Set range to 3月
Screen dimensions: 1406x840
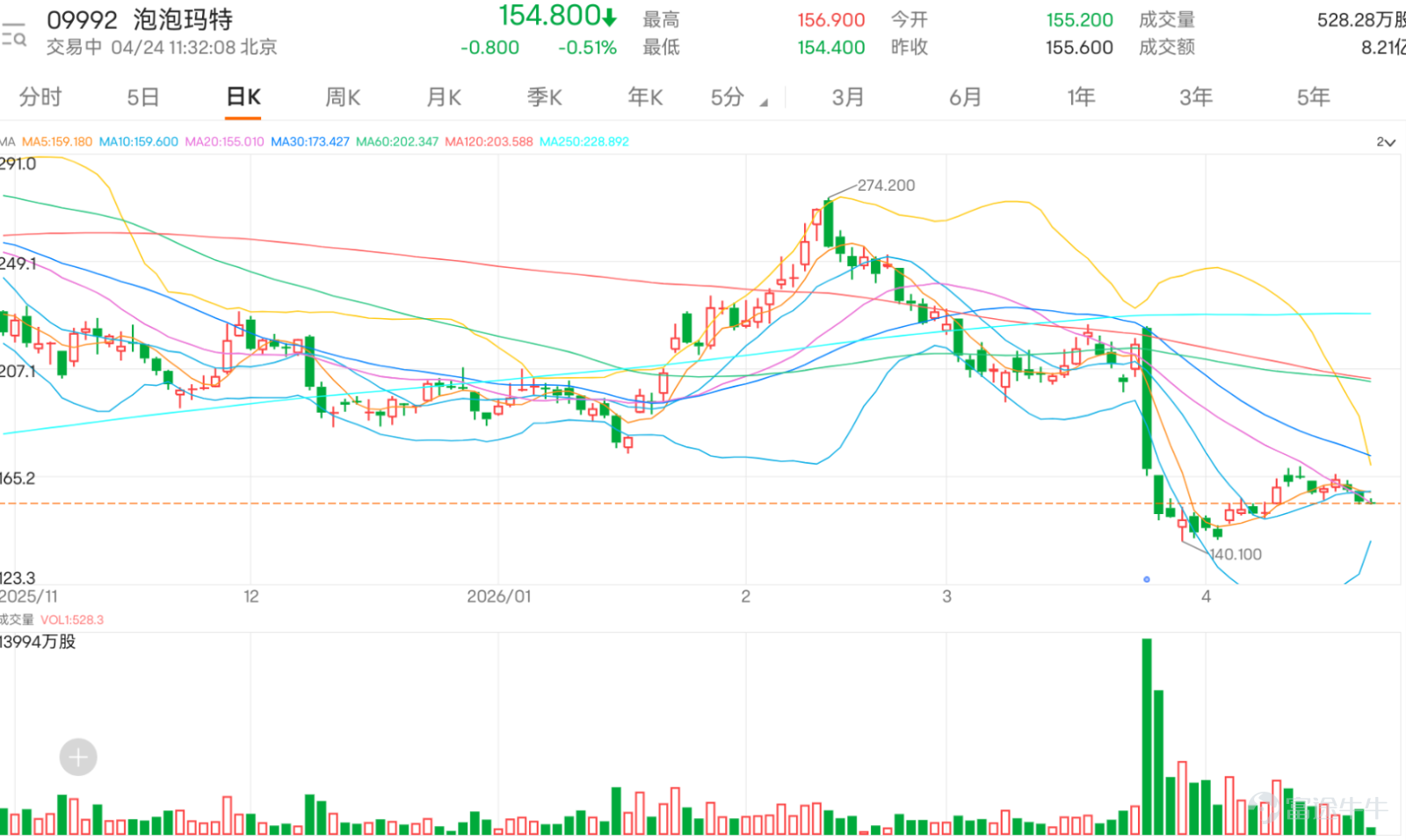(848, 97)
